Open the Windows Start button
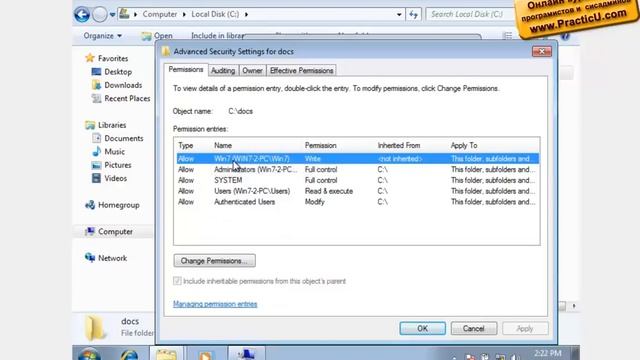Viewport: 640px width, 360px height. click(90, 353)
